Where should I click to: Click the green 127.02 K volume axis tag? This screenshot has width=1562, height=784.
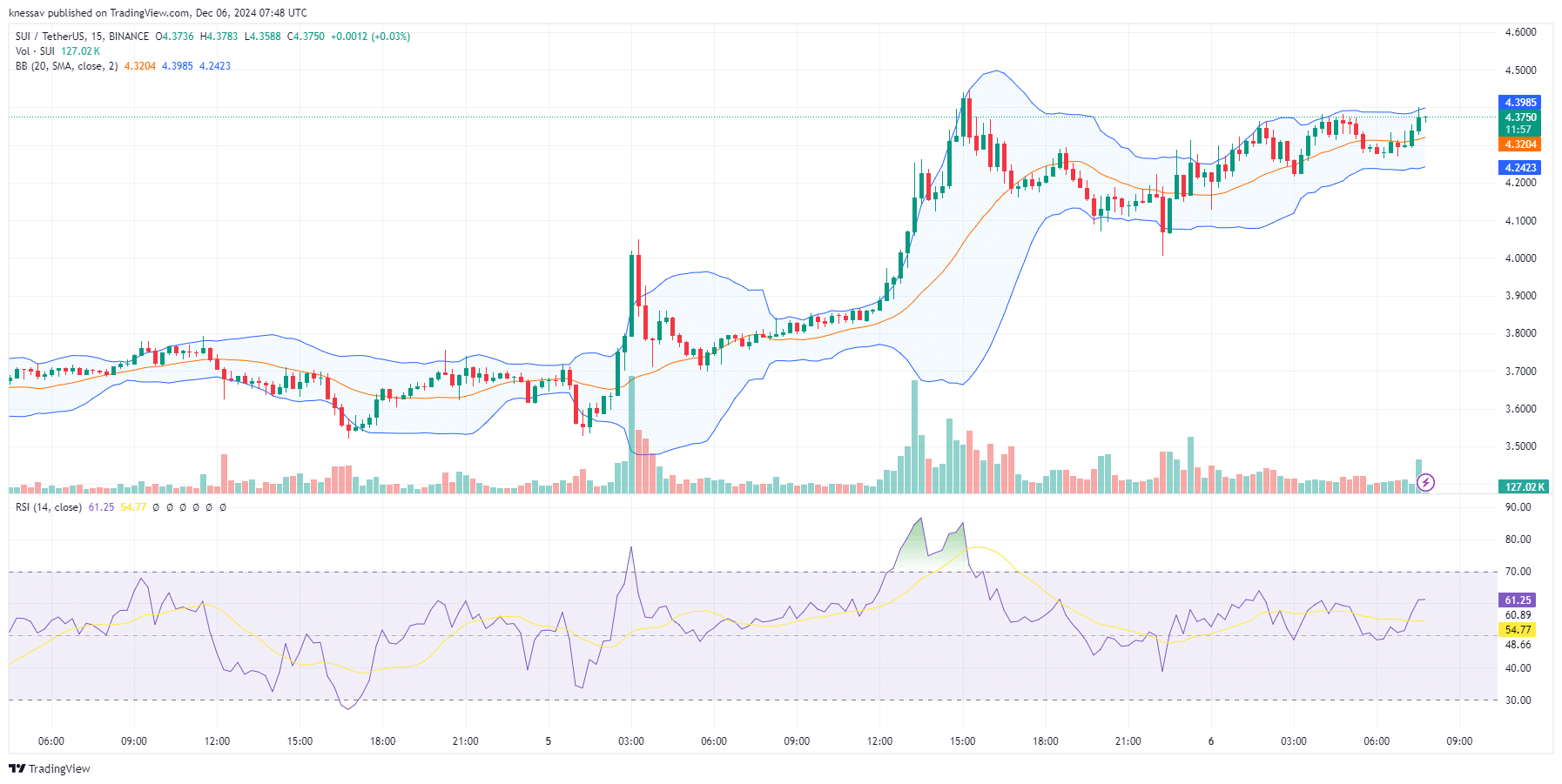pos(1524,487)
